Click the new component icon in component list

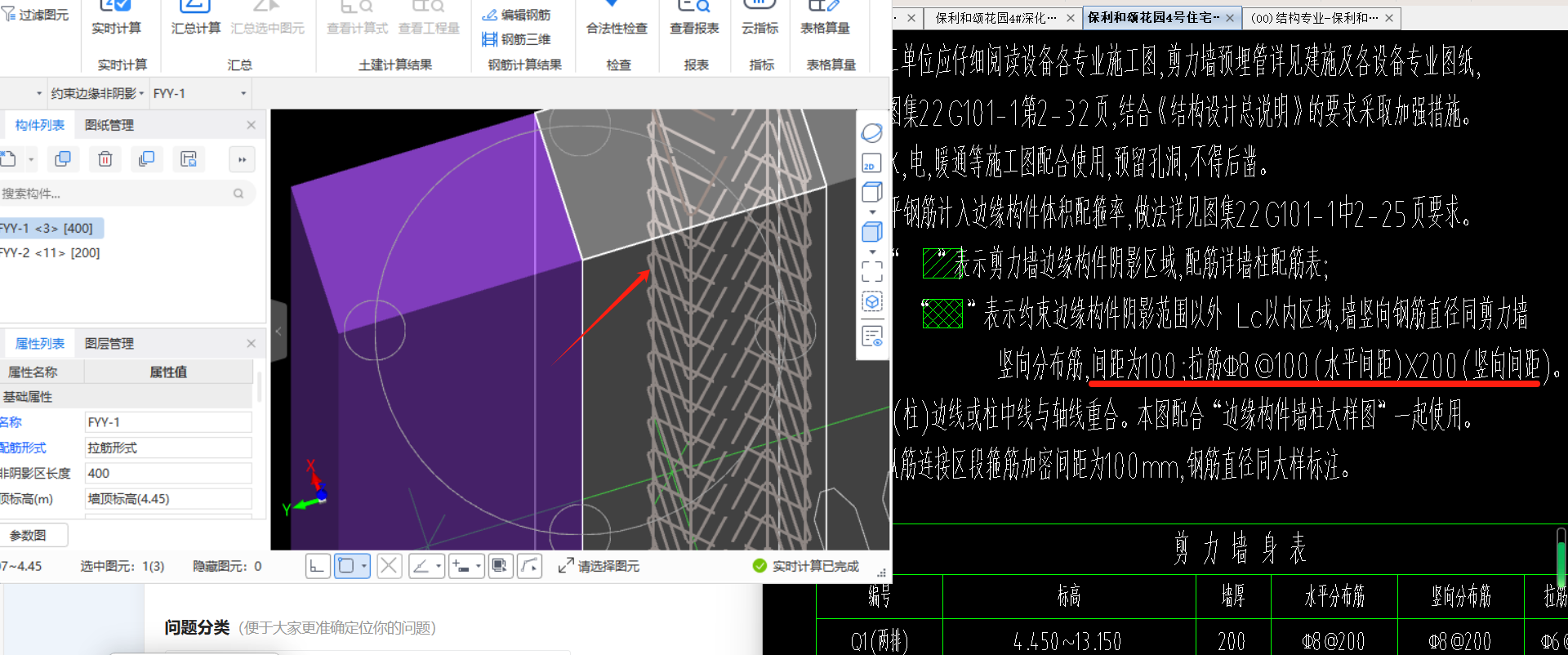(8, 158)
